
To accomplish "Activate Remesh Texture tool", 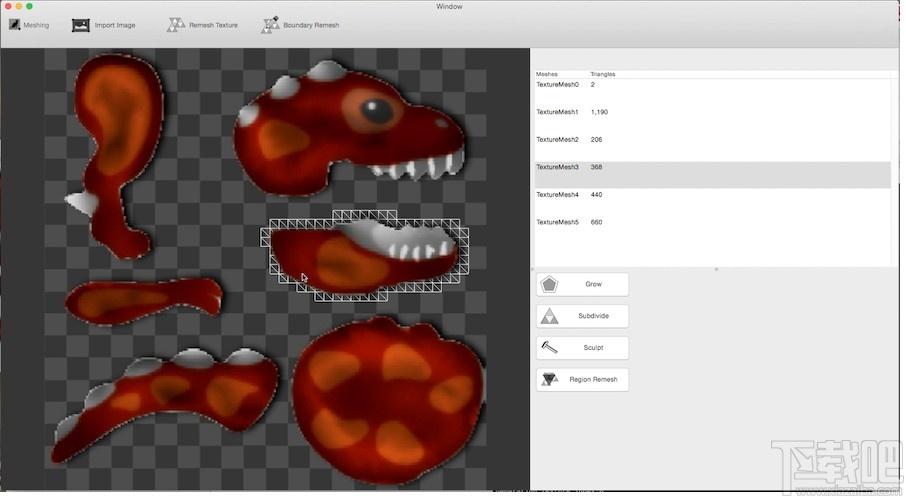I will tap(176, 25).
